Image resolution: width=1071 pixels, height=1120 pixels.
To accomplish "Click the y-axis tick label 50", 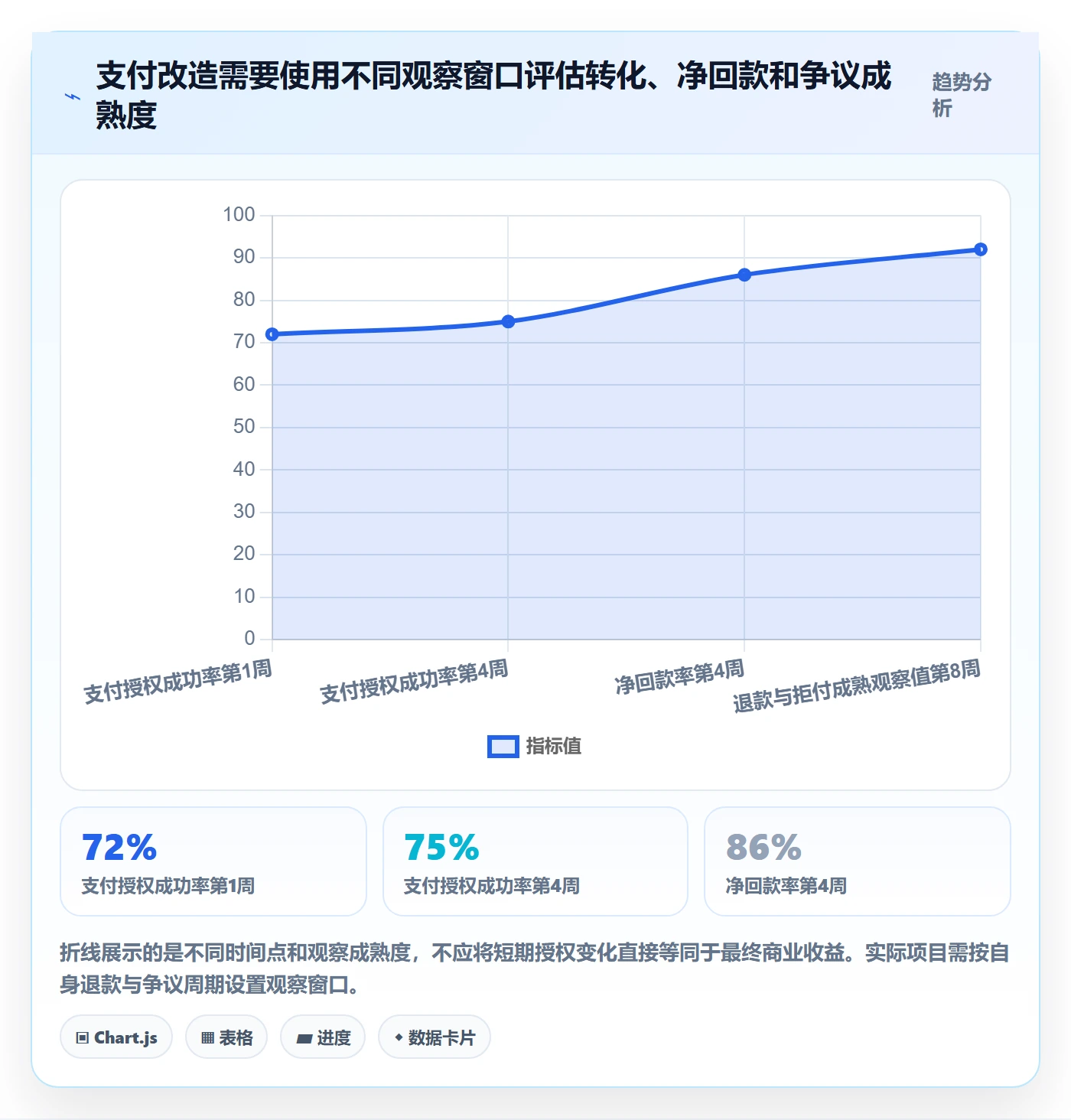I will 244,426.
